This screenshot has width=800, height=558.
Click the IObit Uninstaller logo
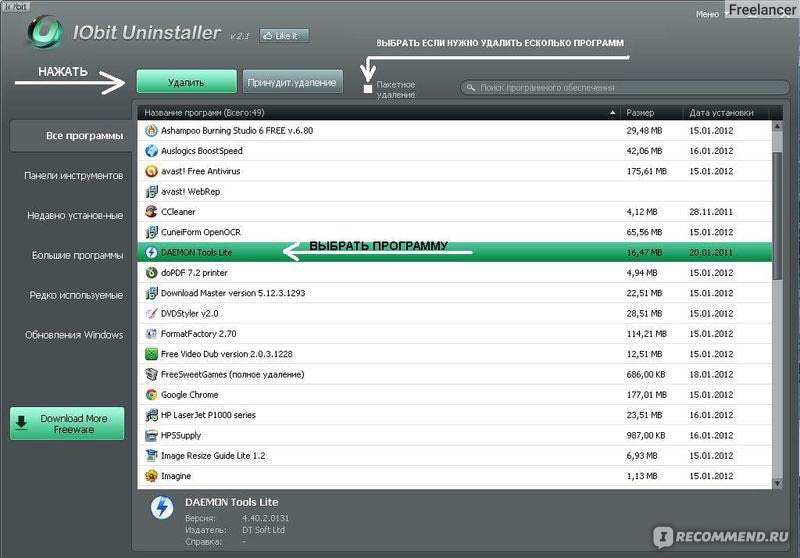(45, 32)
